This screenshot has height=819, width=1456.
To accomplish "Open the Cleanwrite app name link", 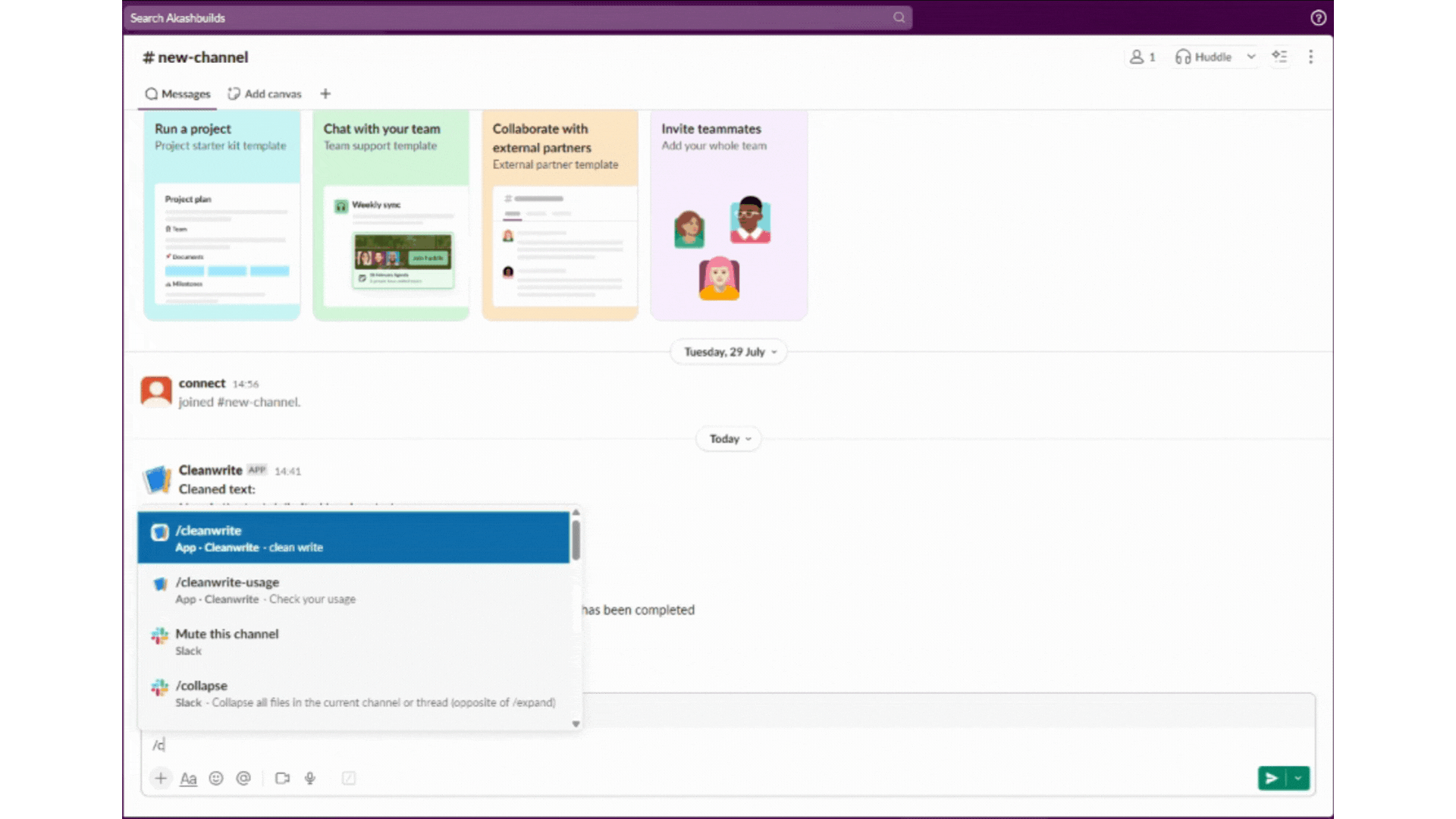I will (x=210, y=470).
